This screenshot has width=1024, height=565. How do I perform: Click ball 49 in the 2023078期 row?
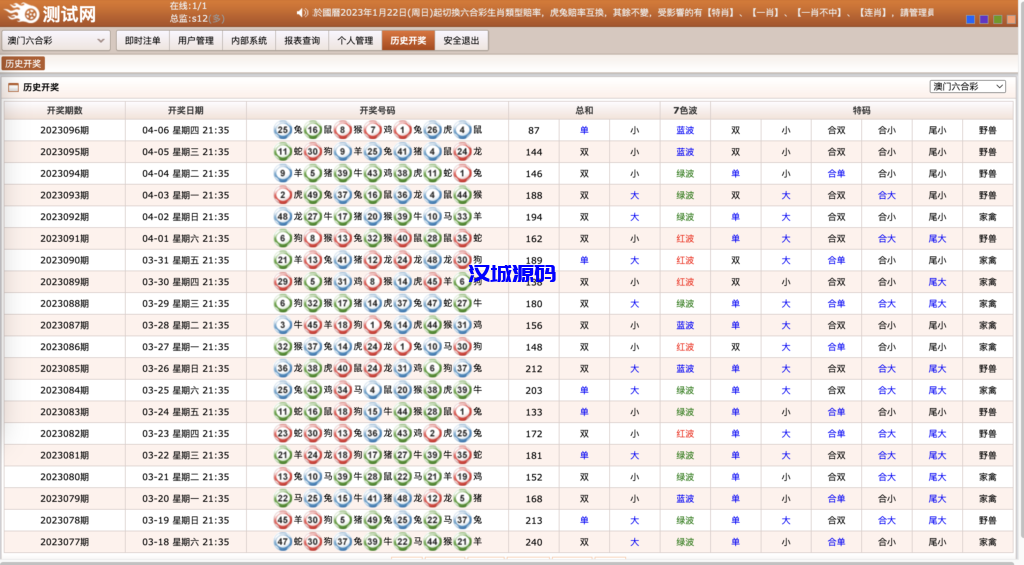(372, 520)
